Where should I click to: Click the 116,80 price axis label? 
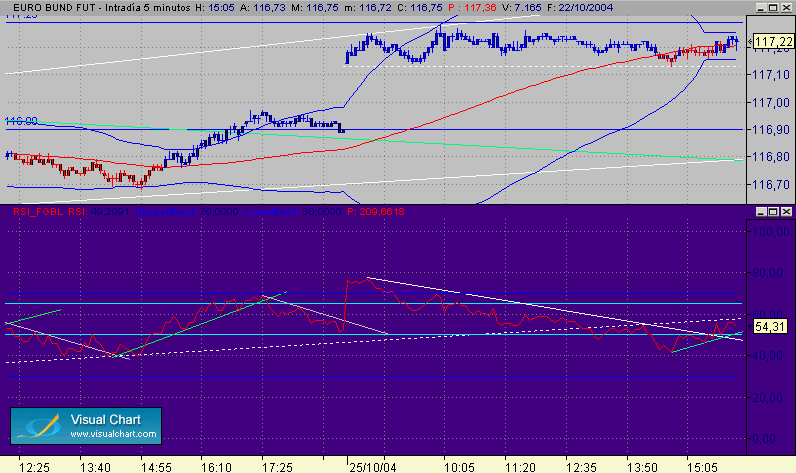pos(771,157)
